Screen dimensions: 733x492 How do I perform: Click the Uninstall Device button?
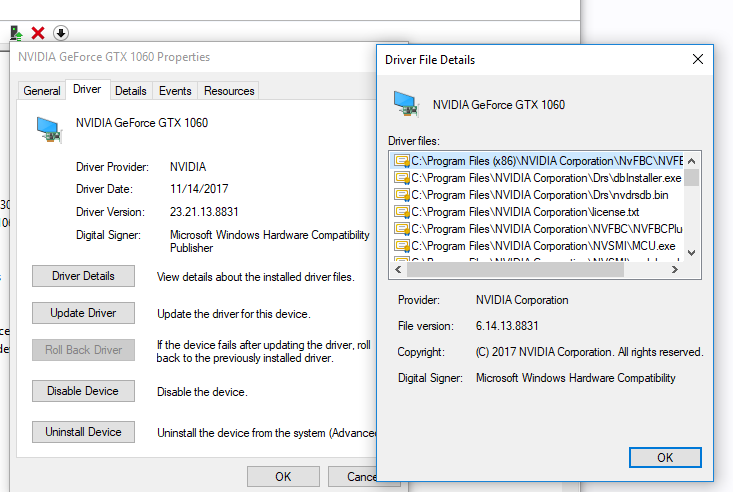[83, 432]
